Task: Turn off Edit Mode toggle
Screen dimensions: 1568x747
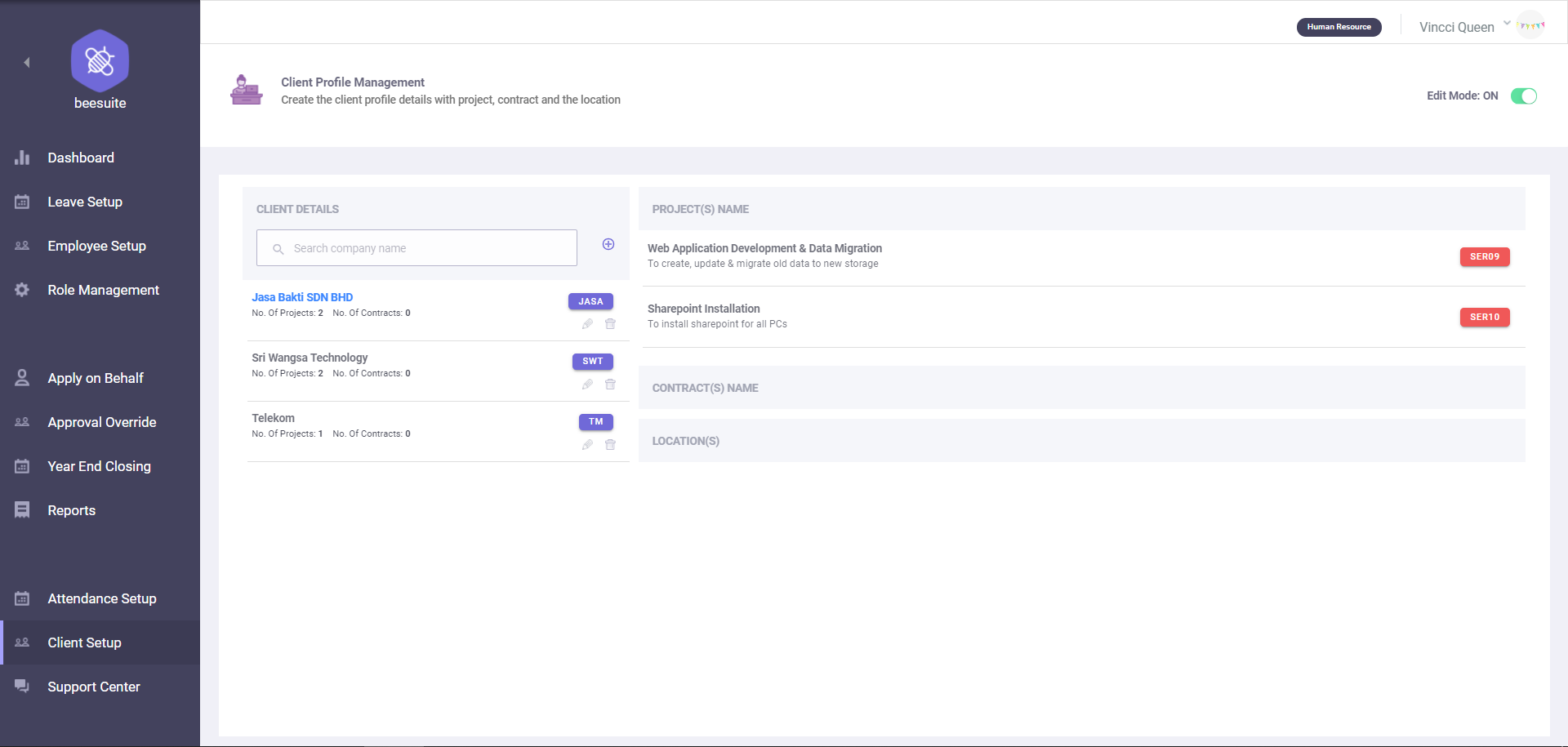Action: [x=1524, y=96]
